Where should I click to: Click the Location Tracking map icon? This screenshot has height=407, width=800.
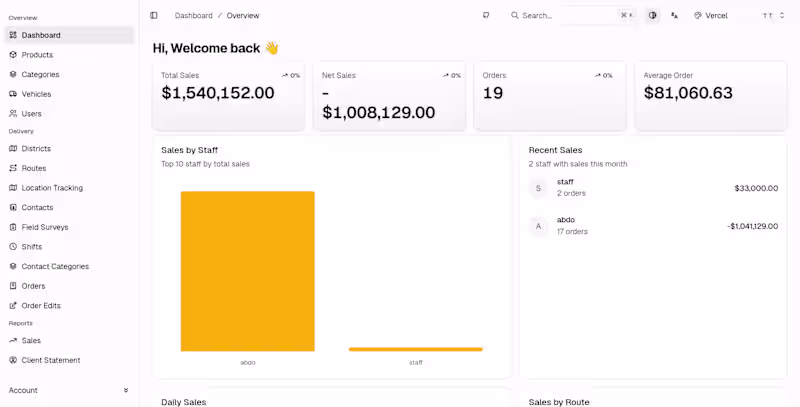click(13, 188)
